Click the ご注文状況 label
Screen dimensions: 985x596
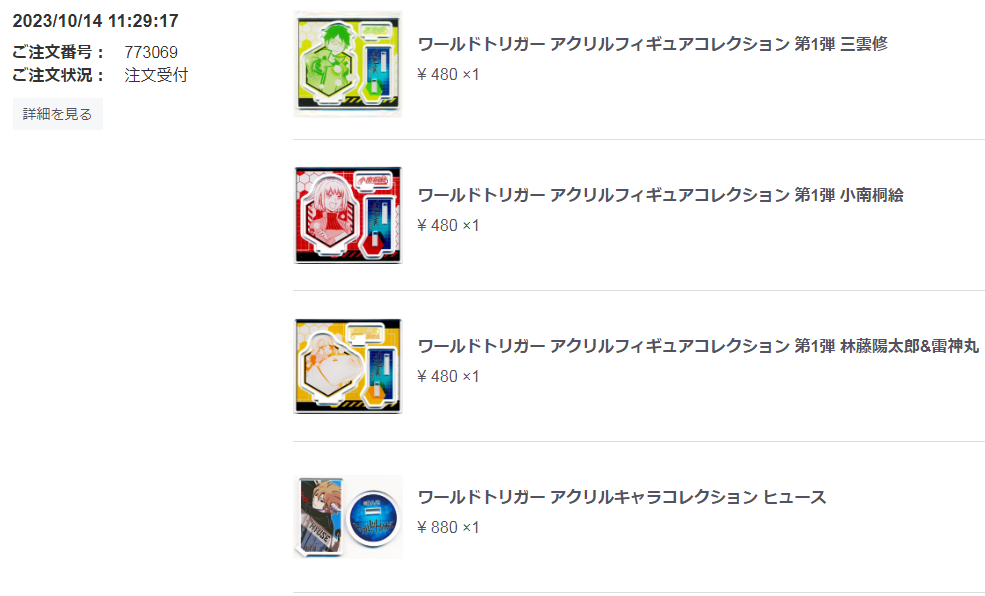(x=58, y=75)
